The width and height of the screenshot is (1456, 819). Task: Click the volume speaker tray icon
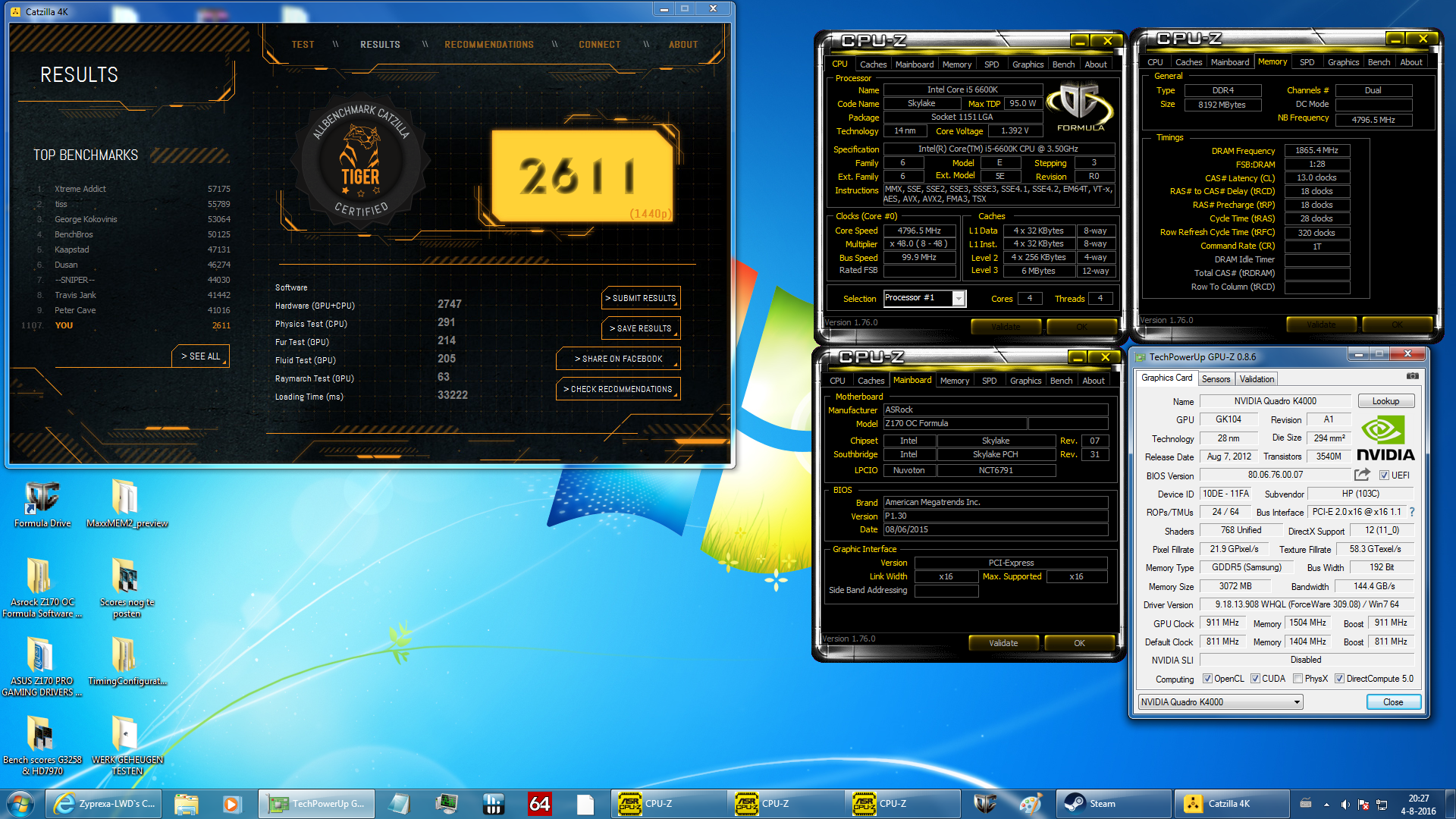point(1345,804)
